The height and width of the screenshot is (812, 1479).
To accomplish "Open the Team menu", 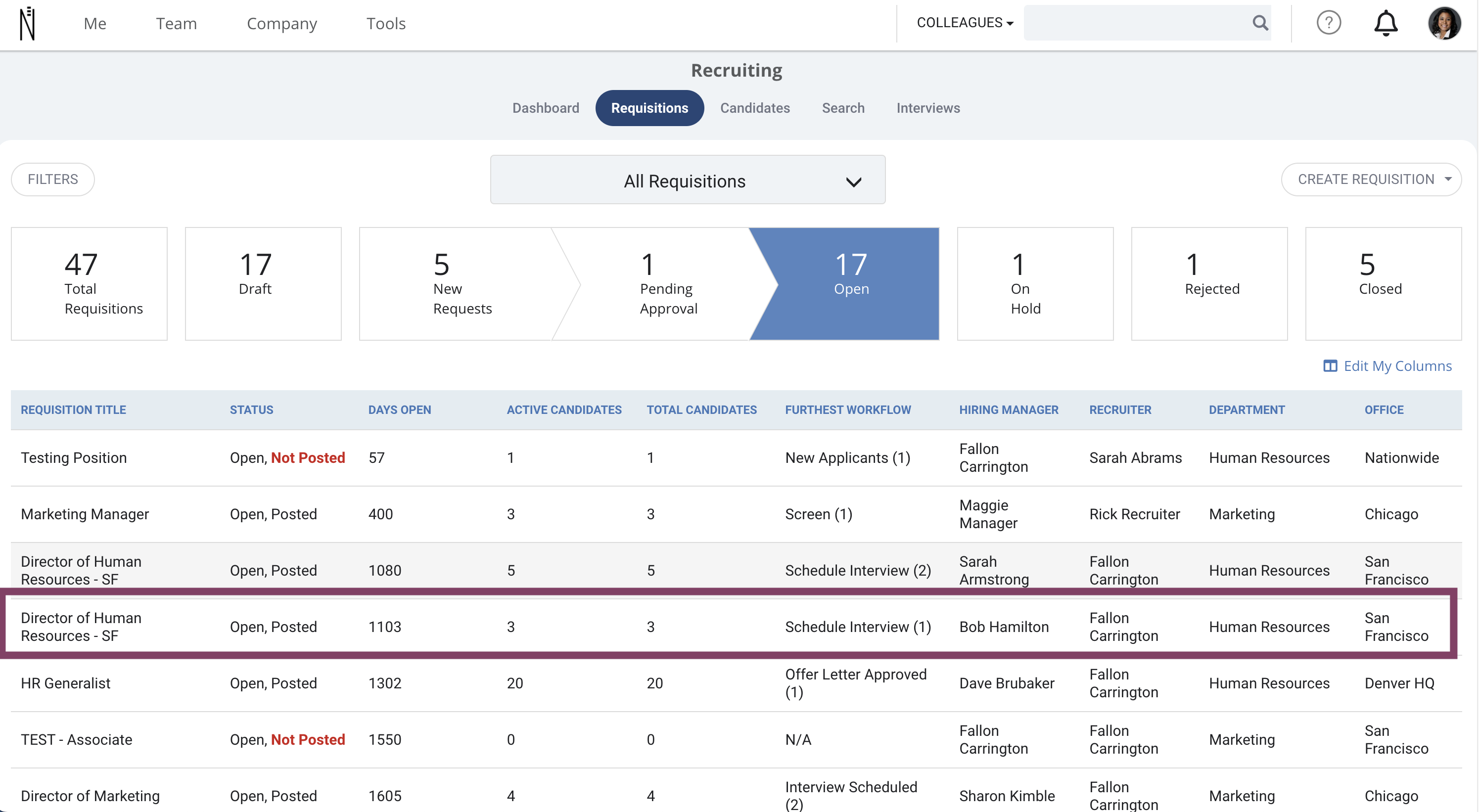I will click(176, 24).
